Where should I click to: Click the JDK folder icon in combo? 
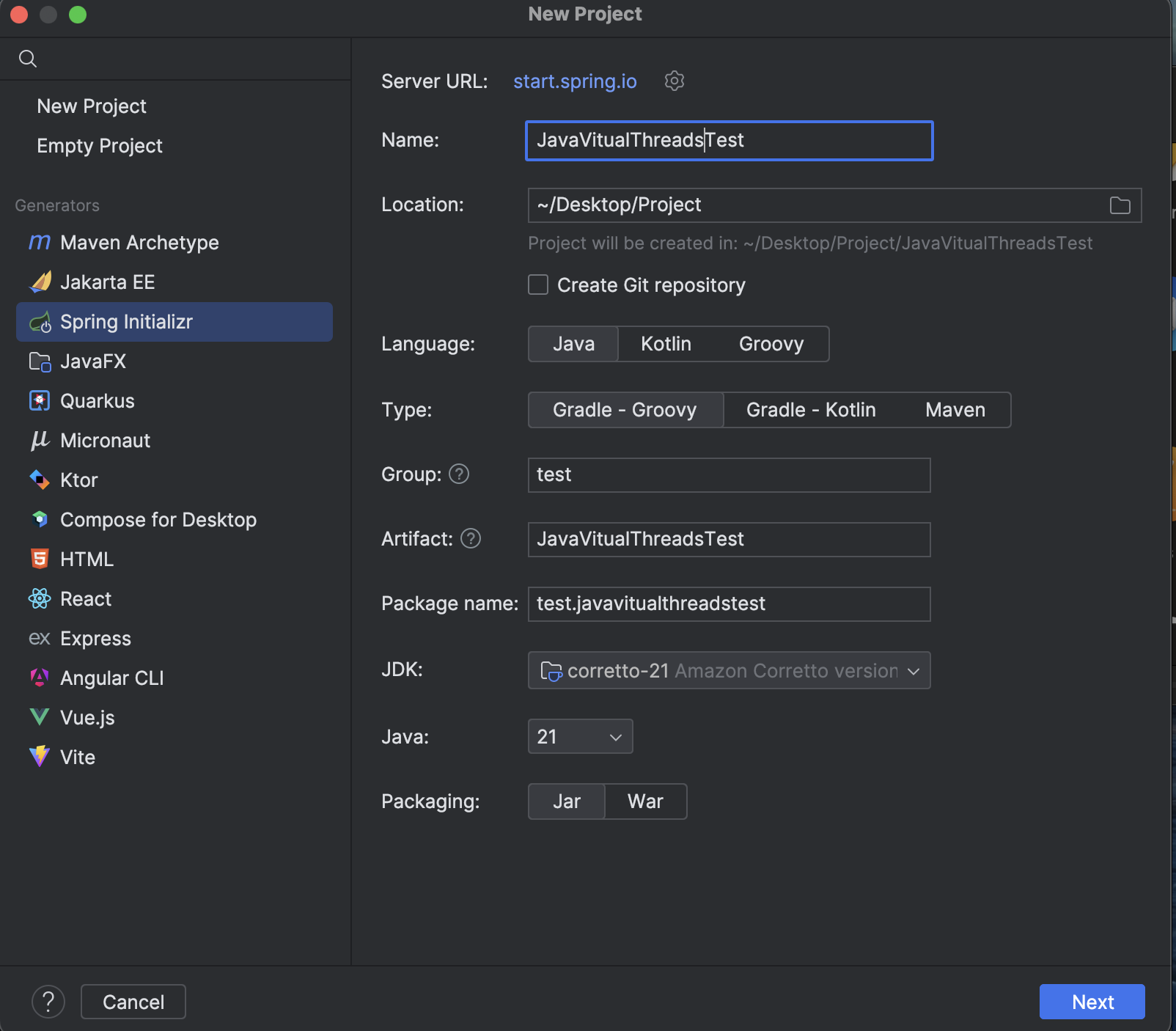pos(551,671)
